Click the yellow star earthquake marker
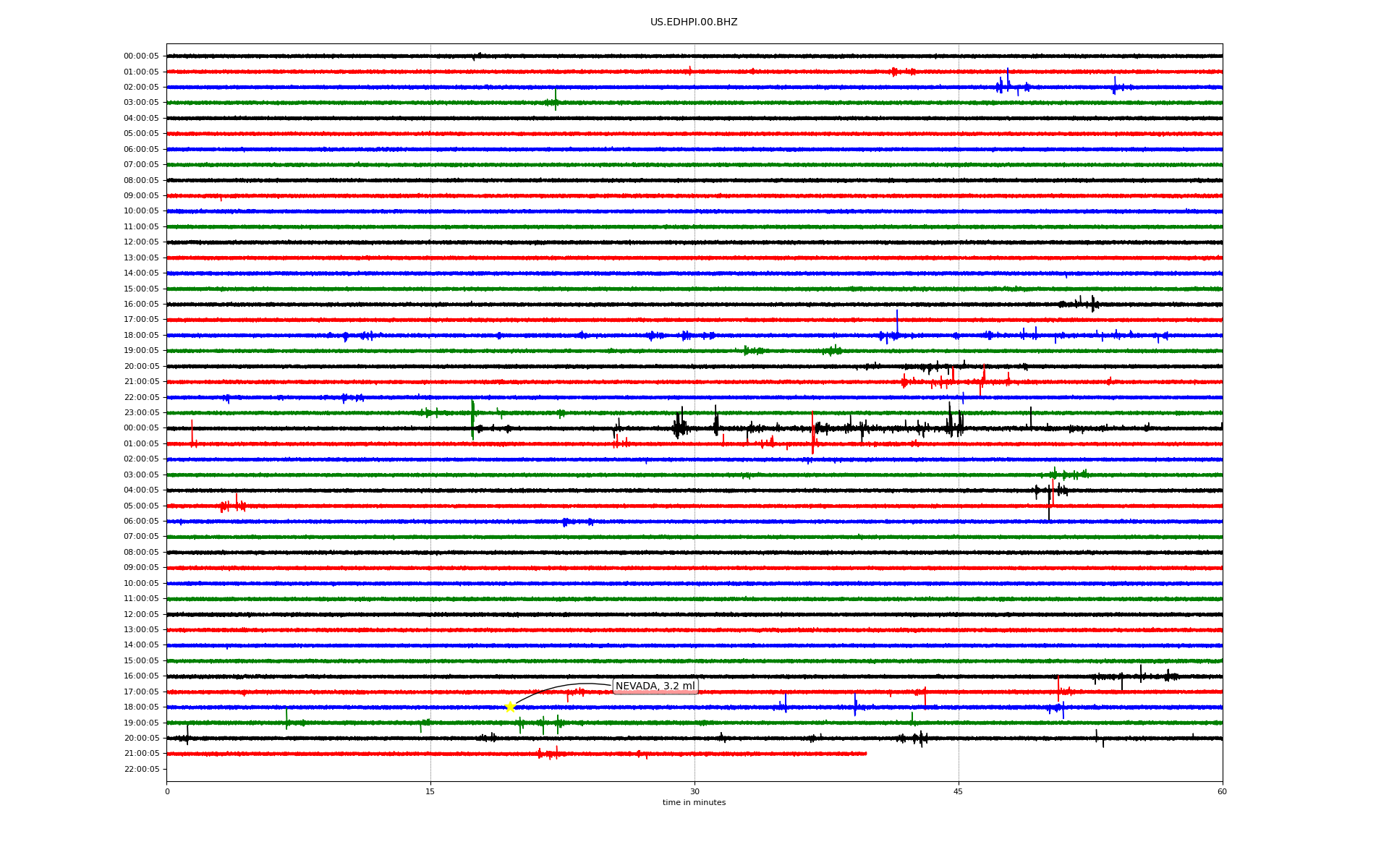 click(510, 707)
